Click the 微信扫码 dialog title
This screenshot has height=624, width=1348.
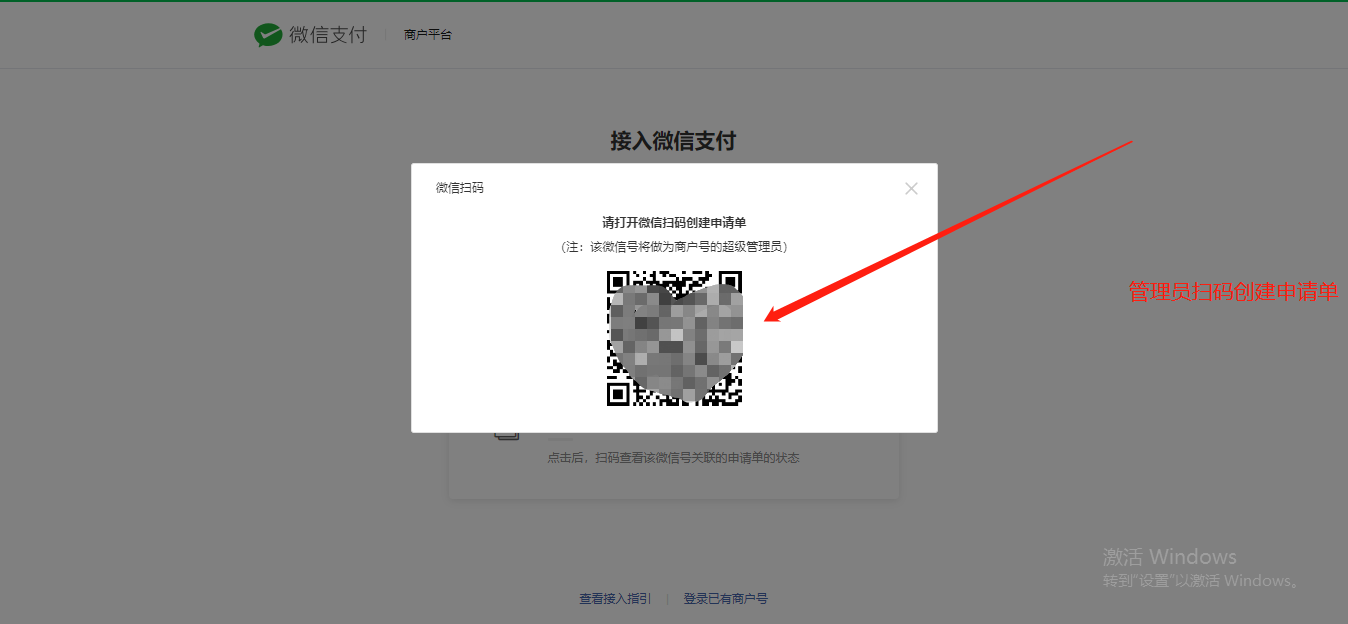[x=460, y=188]
